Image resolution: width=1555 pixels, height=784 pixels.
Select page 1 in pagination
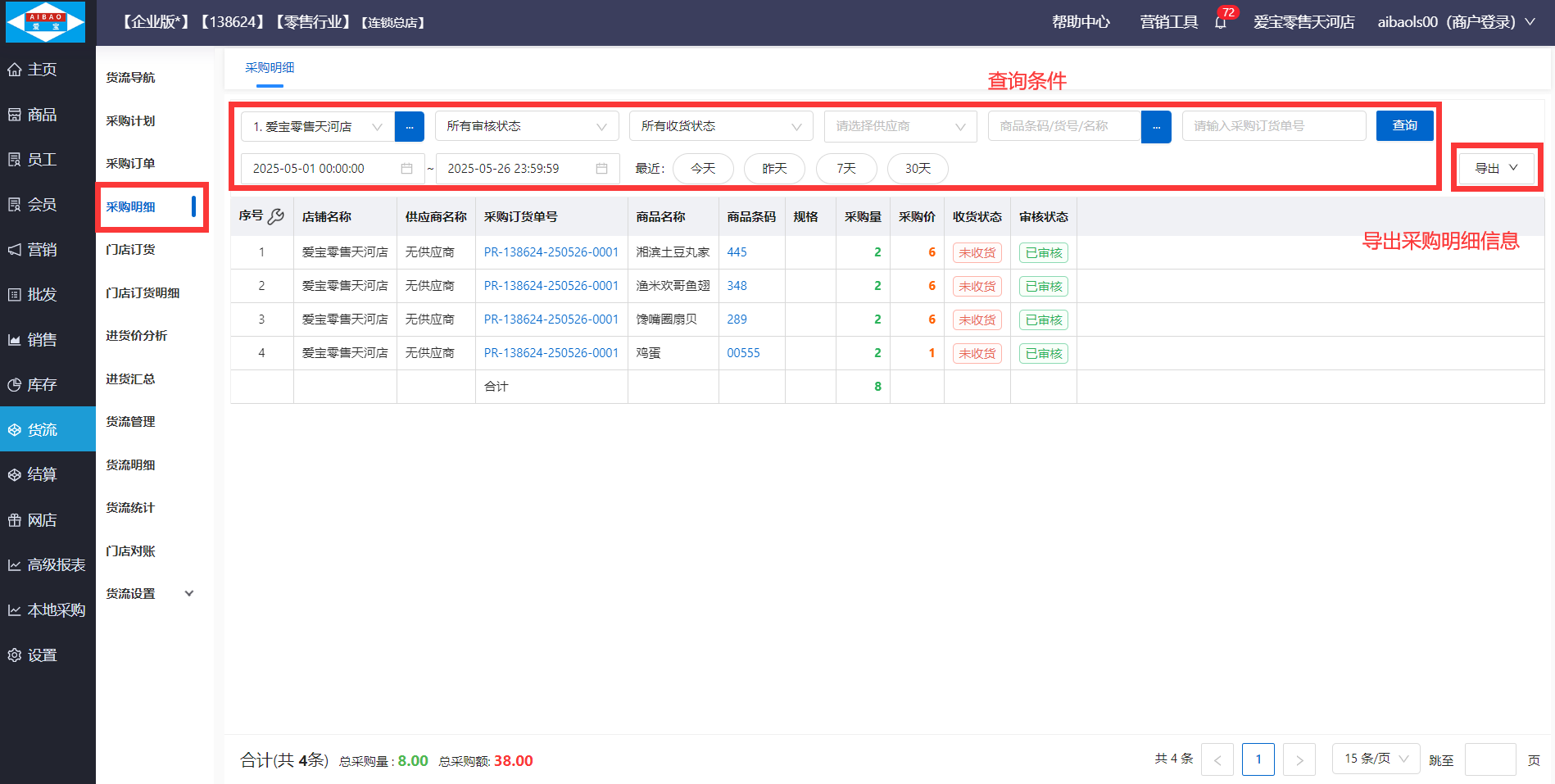(1258, 759)
